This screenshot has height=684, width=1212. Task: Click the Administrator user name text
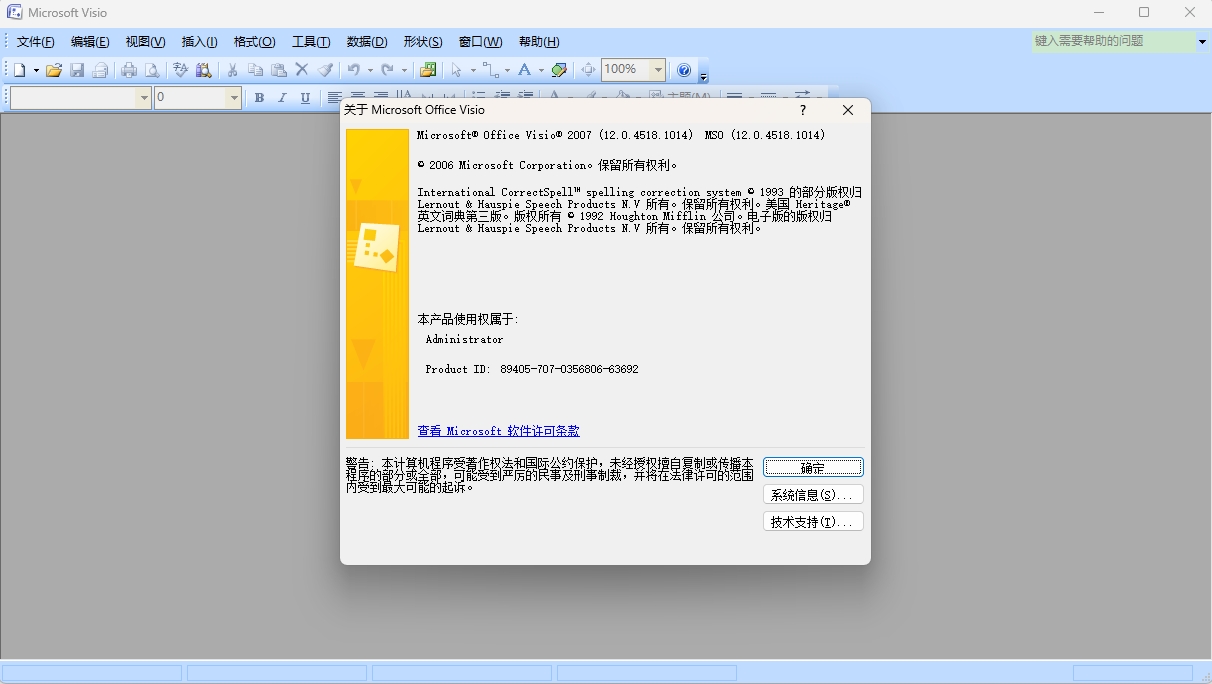pyautogui.click(x=464, y=339)
